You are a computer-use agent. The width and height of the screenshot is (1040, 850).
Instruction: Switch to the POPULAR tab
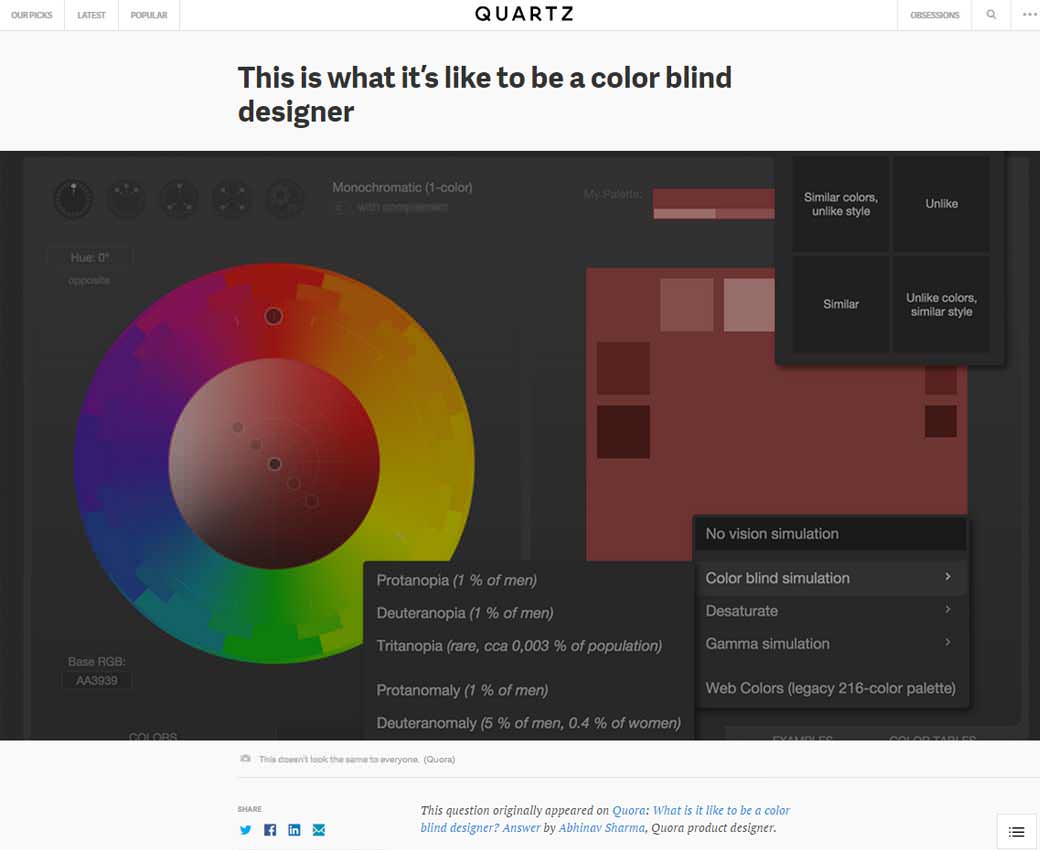pos(148,15)
